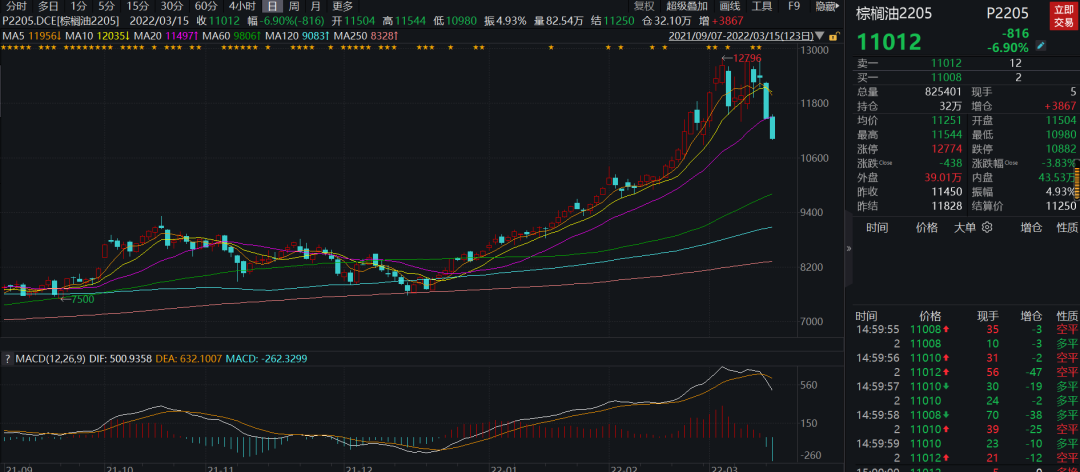Viewport: 1080px width, 472px height.
Task: Click the pencil edit icon beside price change
Action: [1041, 45]
